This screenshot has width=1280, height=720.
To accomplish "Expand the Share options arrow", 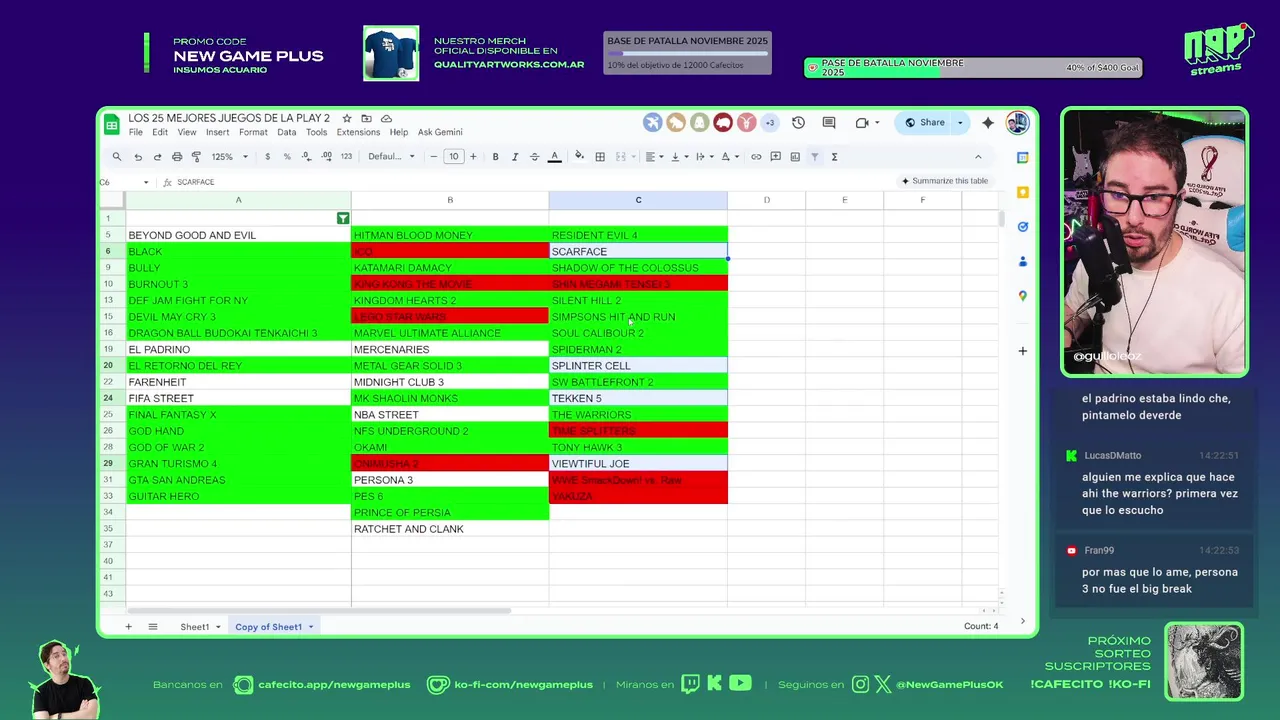I will (960, 122).
